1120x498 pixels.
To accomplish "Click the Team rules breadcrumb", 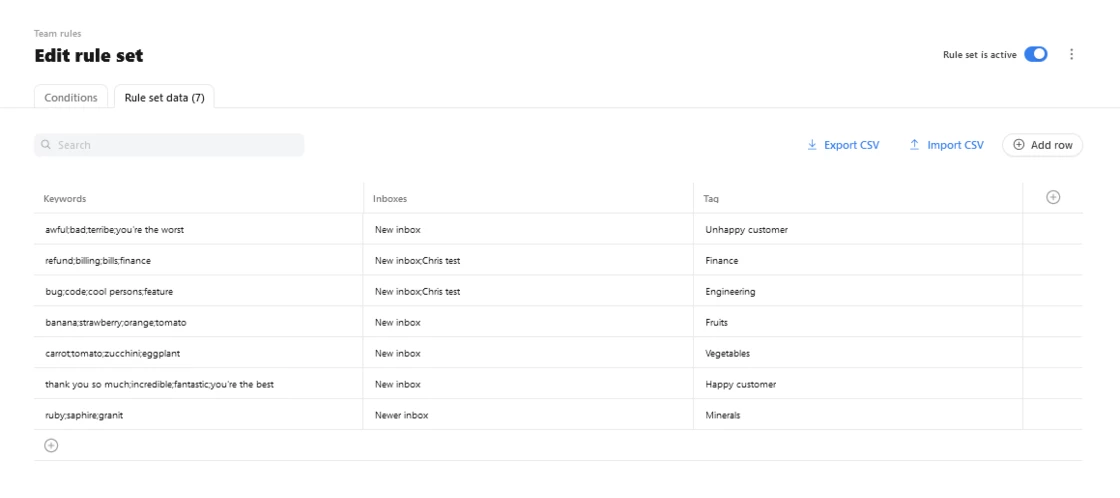I will click(x=58, y=34).
